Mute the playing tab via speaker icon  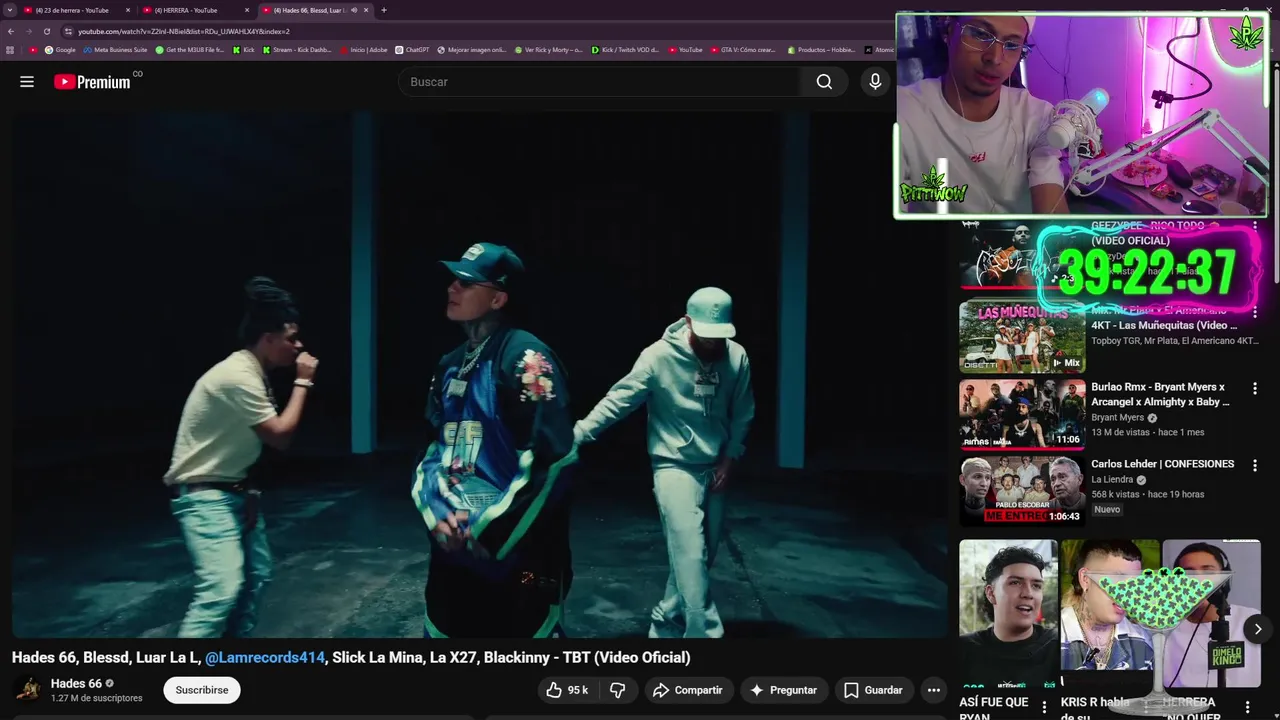tap(355, 10)
